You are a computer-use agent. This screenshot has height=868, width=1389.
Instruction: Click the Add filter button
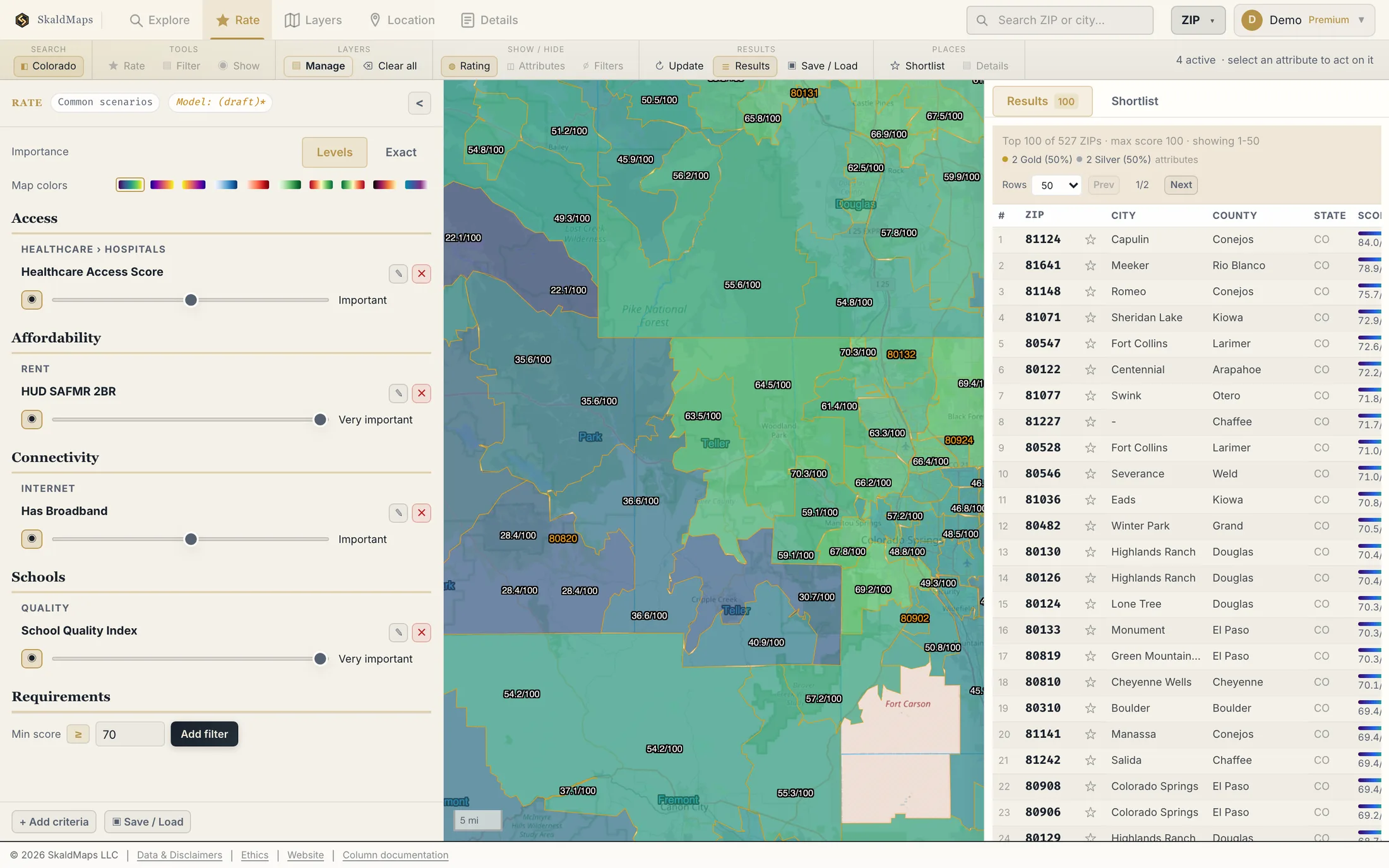coord(204,734)
